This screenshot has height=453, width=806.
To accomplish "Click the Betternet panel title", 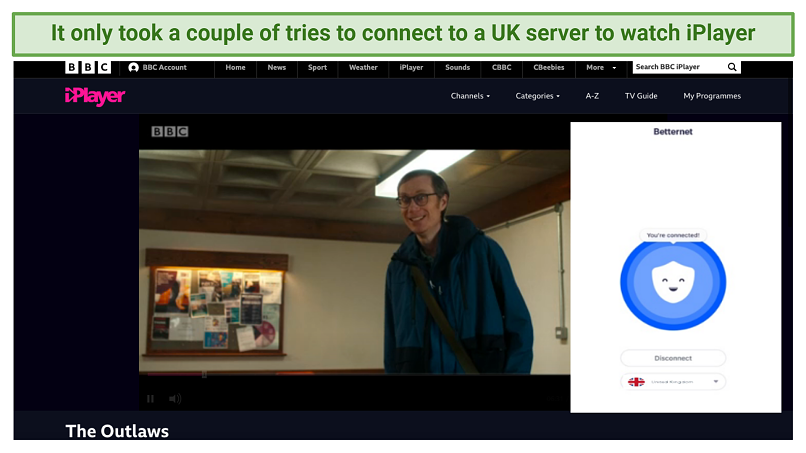I will pos(673,132).
